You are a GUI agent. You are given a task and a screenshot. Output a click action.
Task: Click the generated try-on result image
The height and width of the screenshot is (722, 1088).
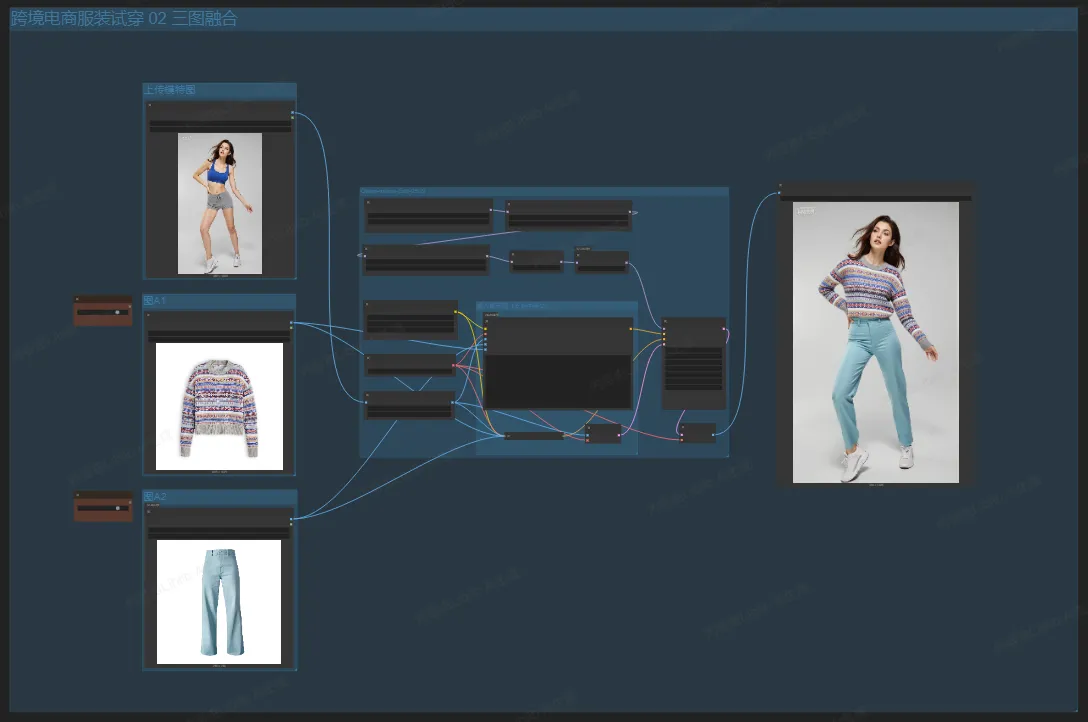click(x=876, y=342)
